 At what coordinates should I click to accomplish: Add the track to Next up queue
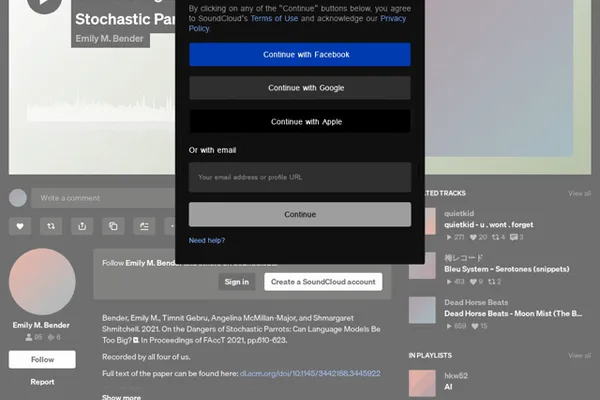pyautogui.click(x=144, y=226)
